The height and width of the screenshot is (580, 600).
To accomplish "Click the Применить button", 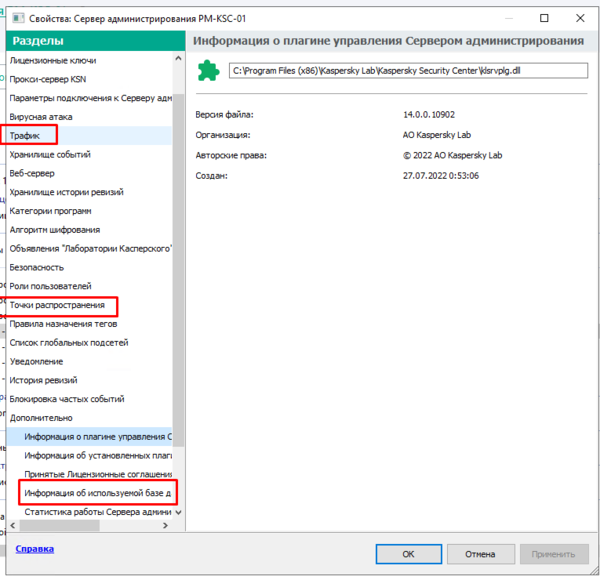I will (x=554, y=554).
